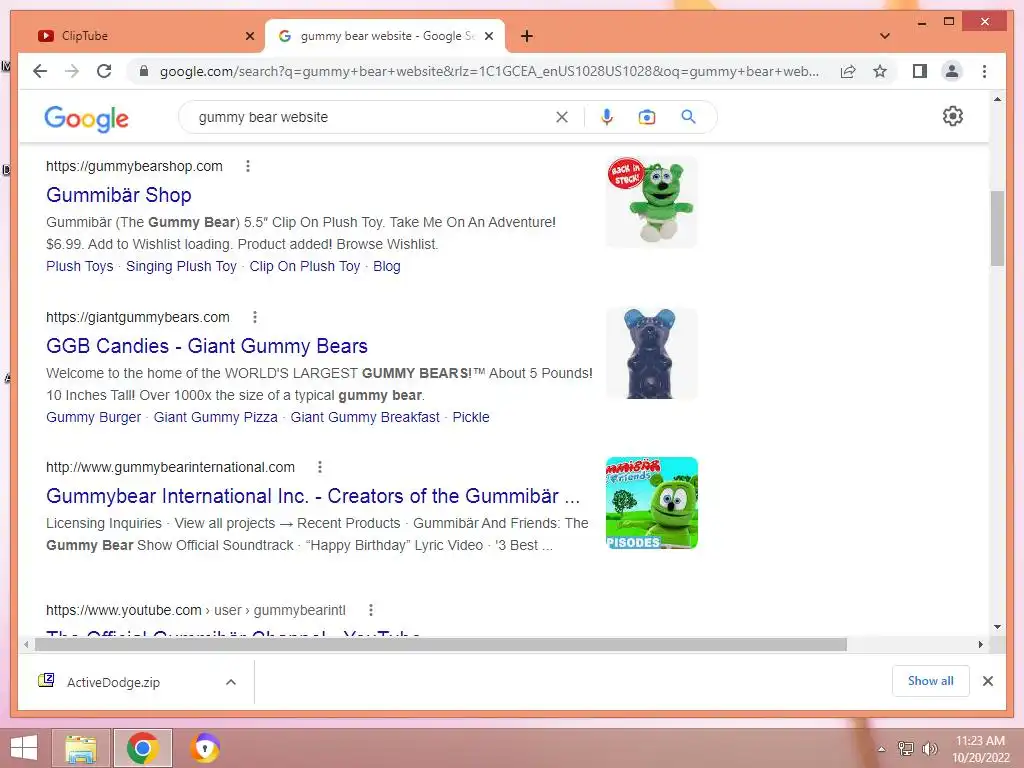Search by image with camera icon
Image resolution: width=1024 pixels, height=768 pixels.
coord(647,117)
